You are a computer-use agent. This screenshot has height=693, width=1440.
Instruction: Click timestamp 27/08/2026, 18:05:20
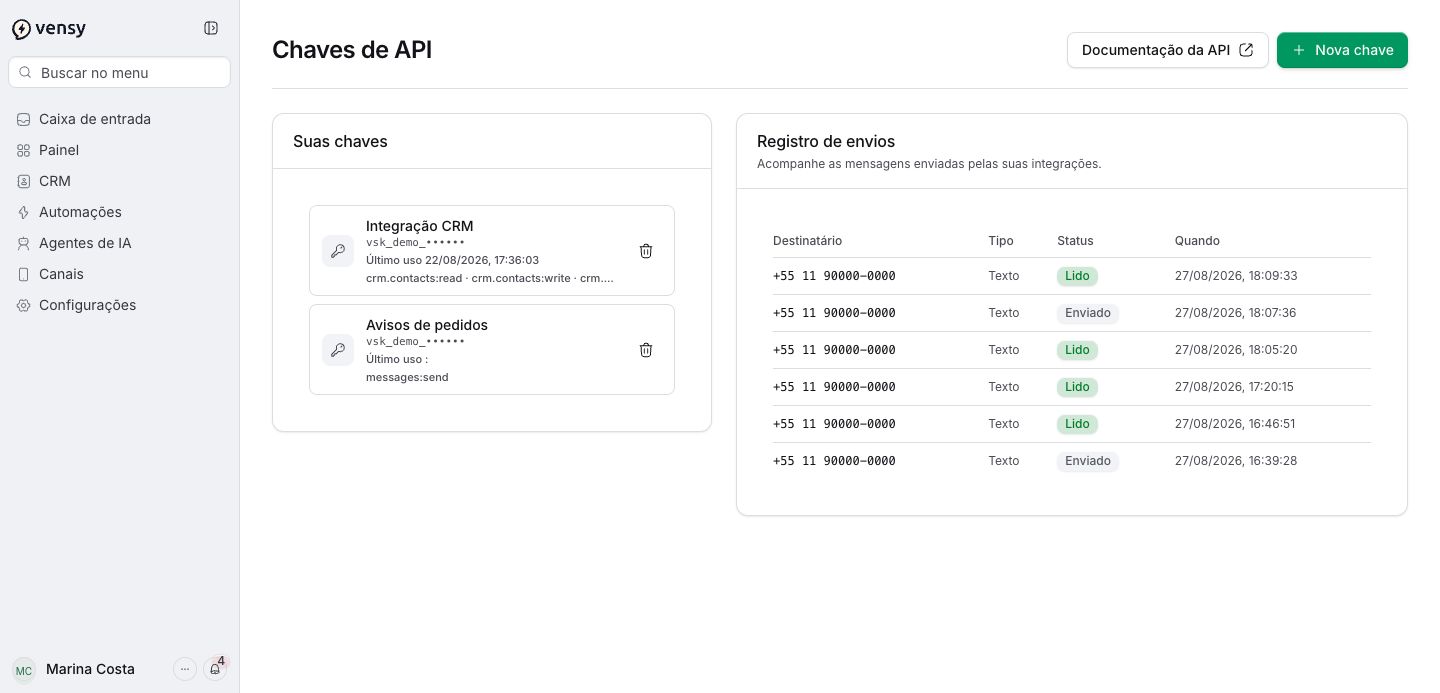[1236, 350]
